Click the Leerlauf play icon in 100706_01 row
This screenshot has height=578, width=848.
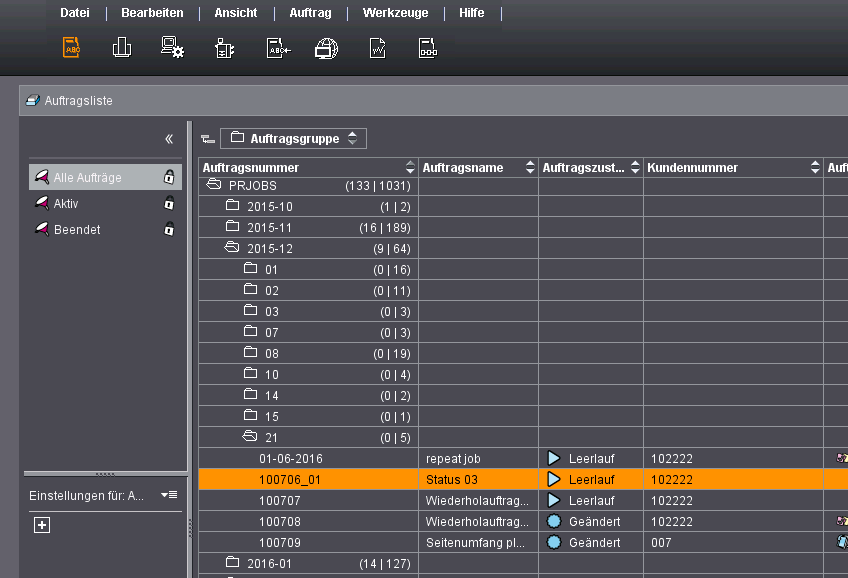point(553,479)
